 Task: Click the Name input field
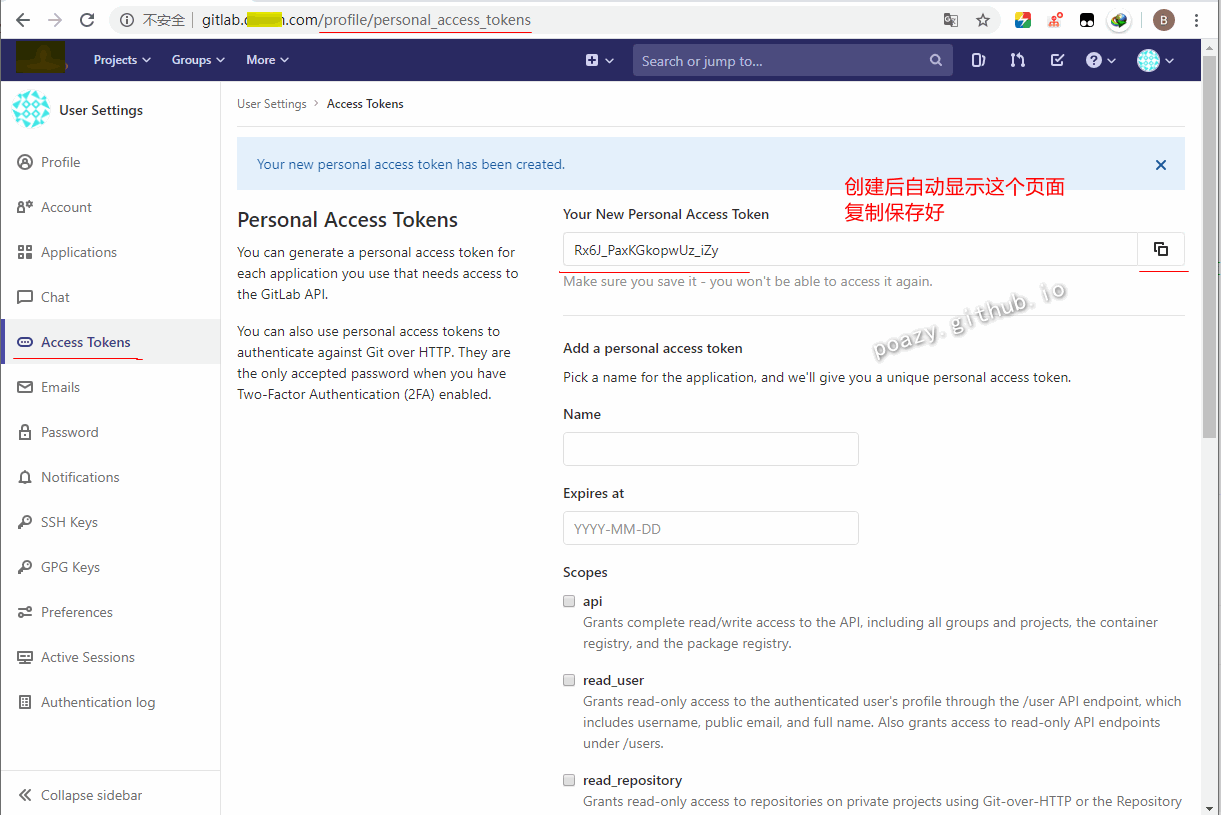click(x=710, y=448)
